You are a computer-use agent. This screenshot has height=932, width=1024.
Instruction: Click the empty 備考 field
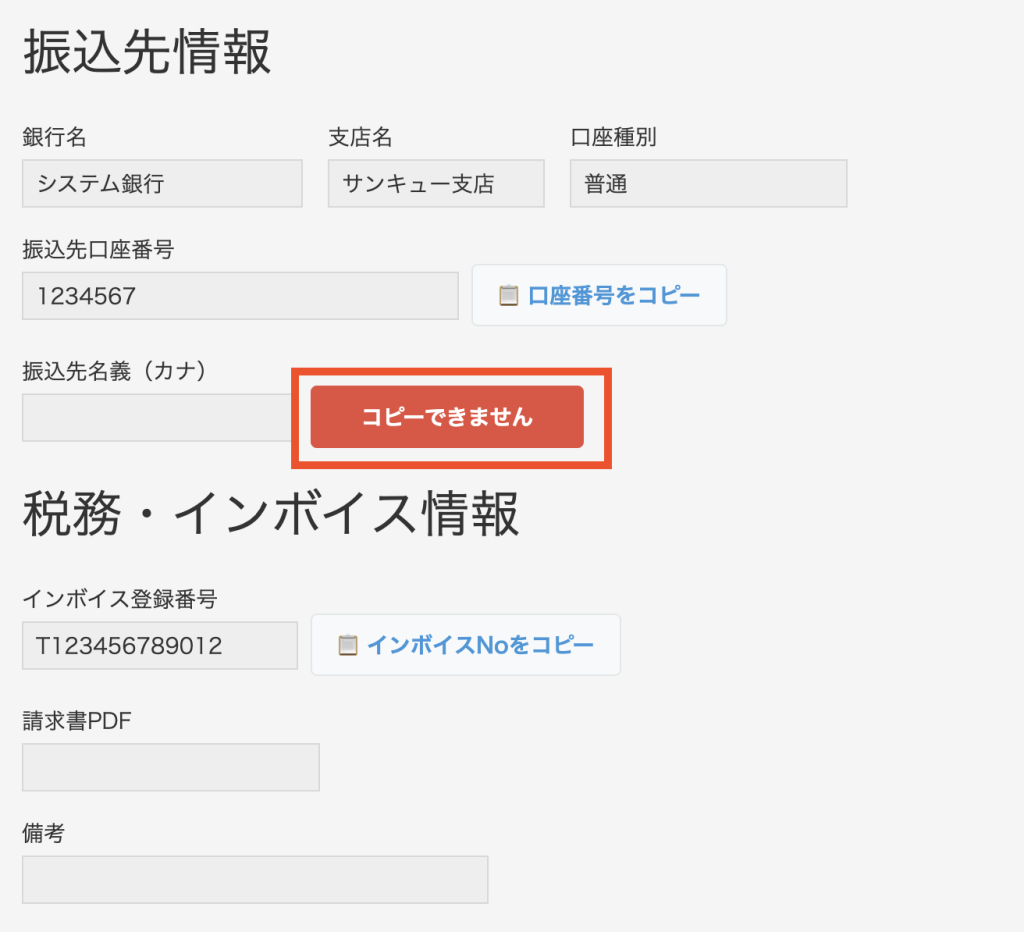click(255, 879)
